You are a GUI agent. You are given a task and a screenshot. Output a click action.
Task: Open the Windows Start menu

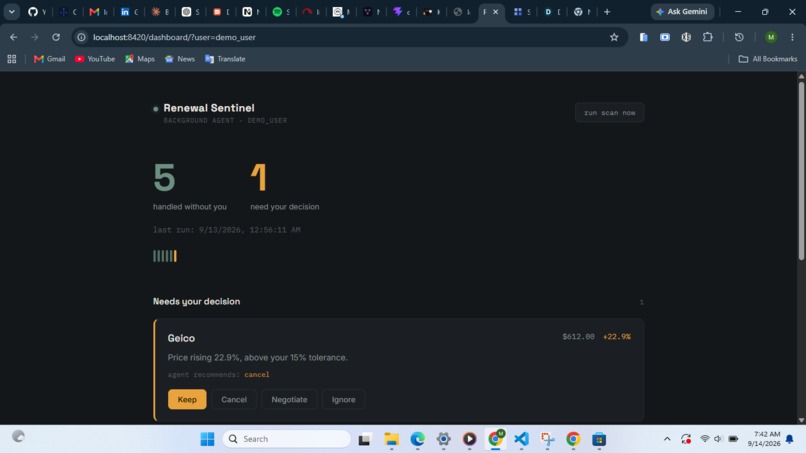point(207,439)
